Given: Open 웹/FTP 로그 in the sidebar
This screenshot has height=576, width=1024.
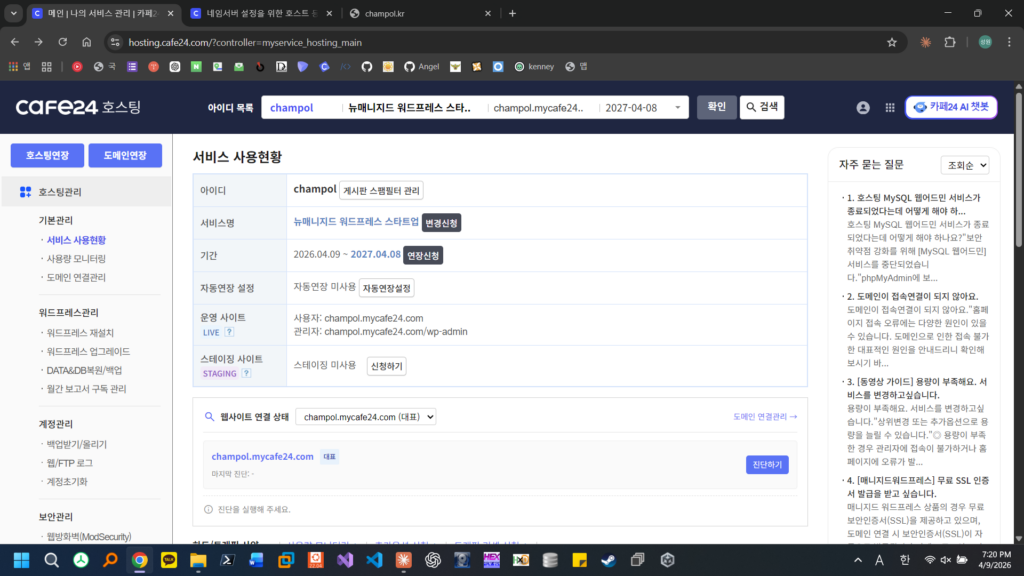Looking at the screenshot, I should coord(69,462).
